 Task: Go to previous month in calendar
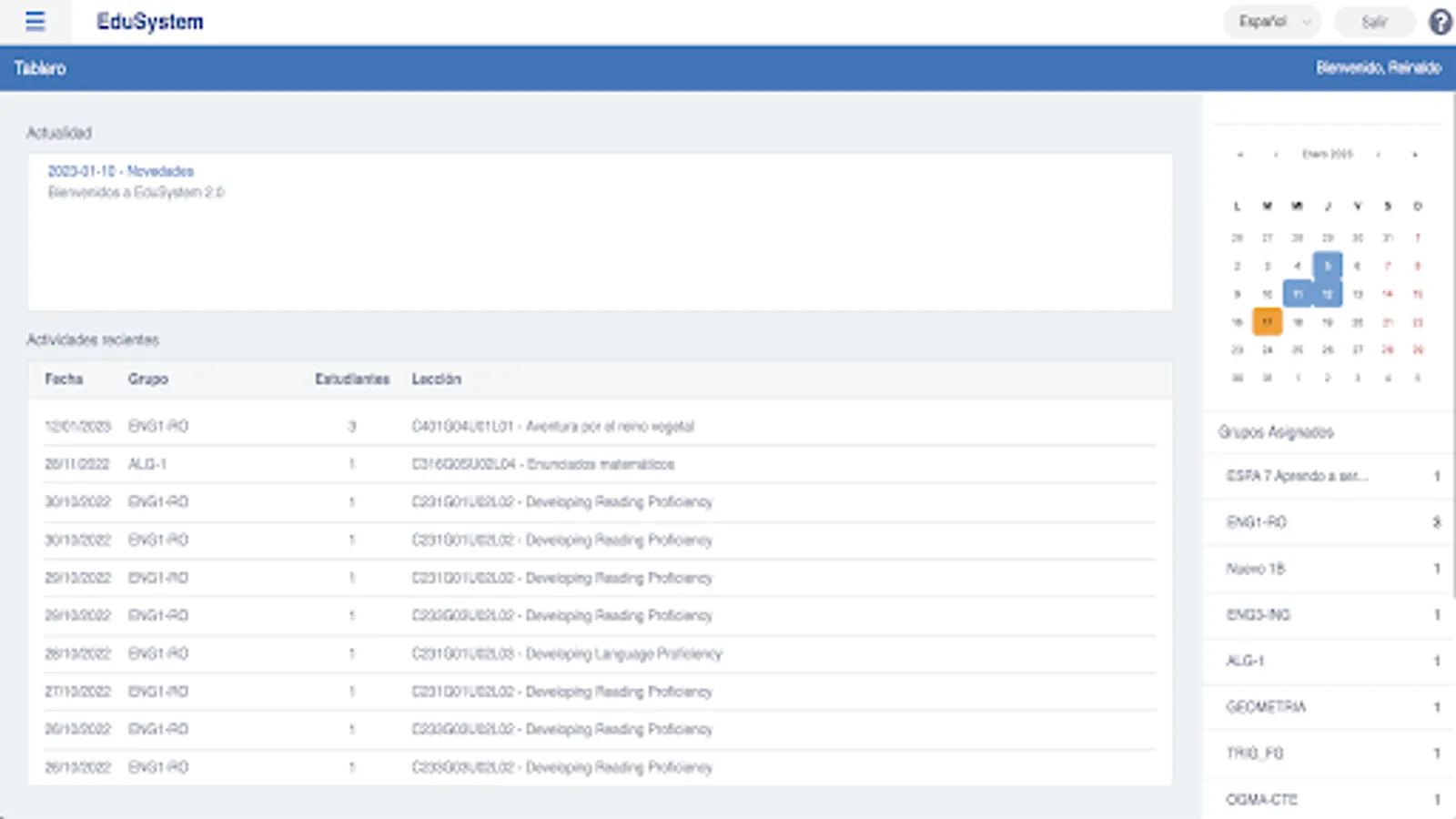[x=1276, y=155]
